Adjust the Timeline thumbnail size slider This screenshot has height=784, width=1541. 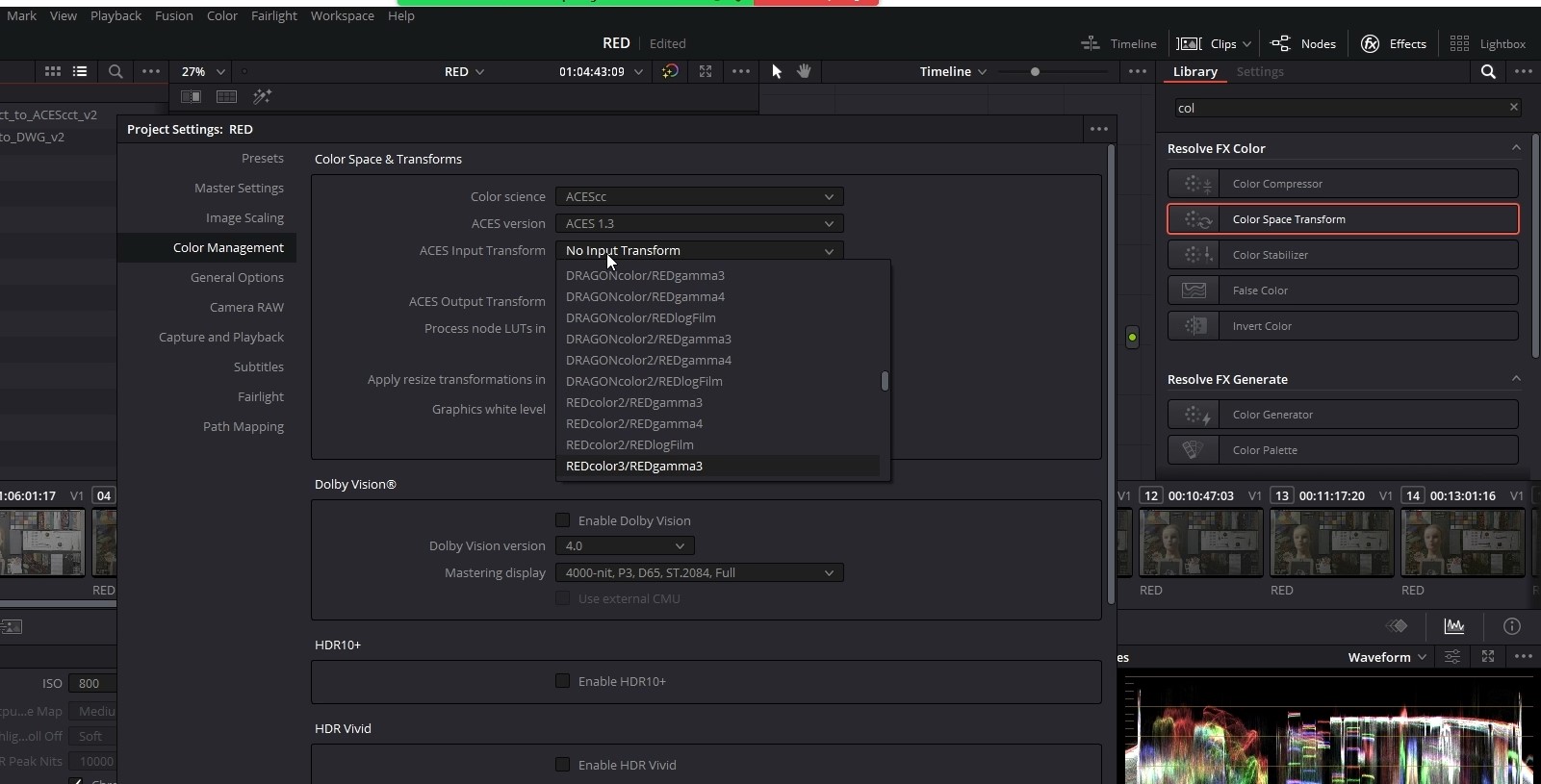[x=1035, y=71]
